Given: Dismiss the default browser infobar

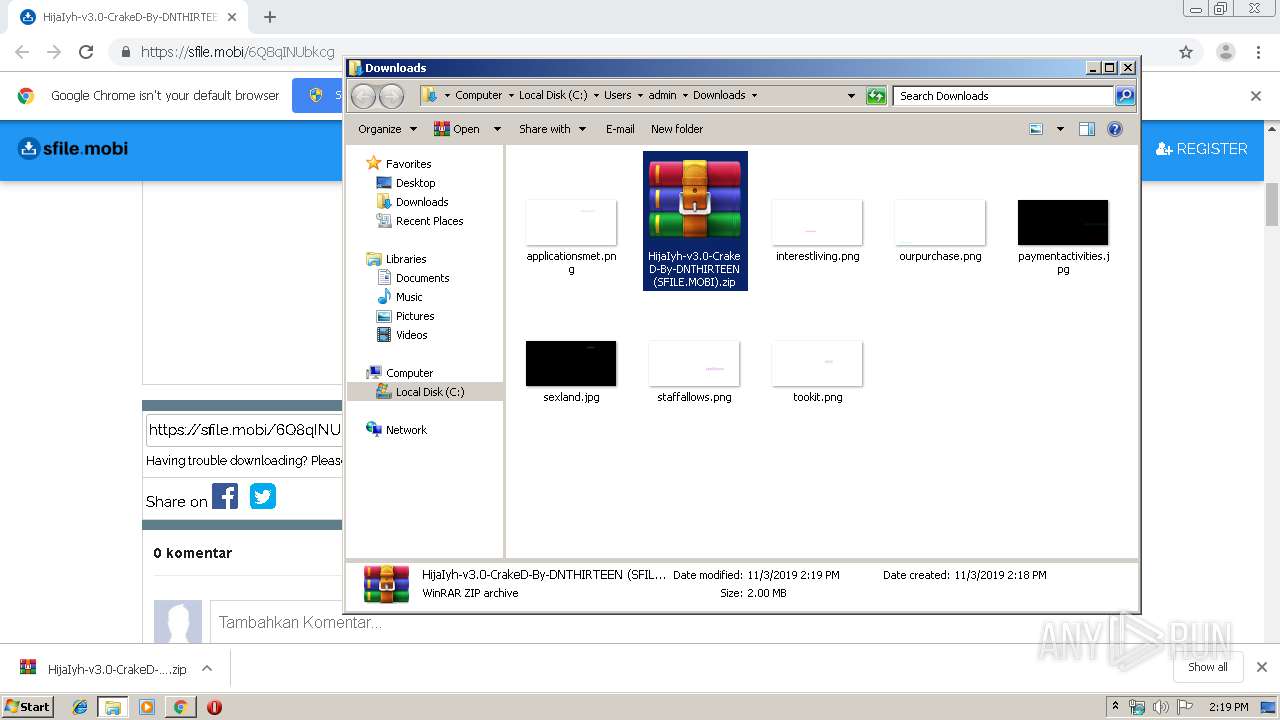Looking at the screenshot, I should (1256, 96).
